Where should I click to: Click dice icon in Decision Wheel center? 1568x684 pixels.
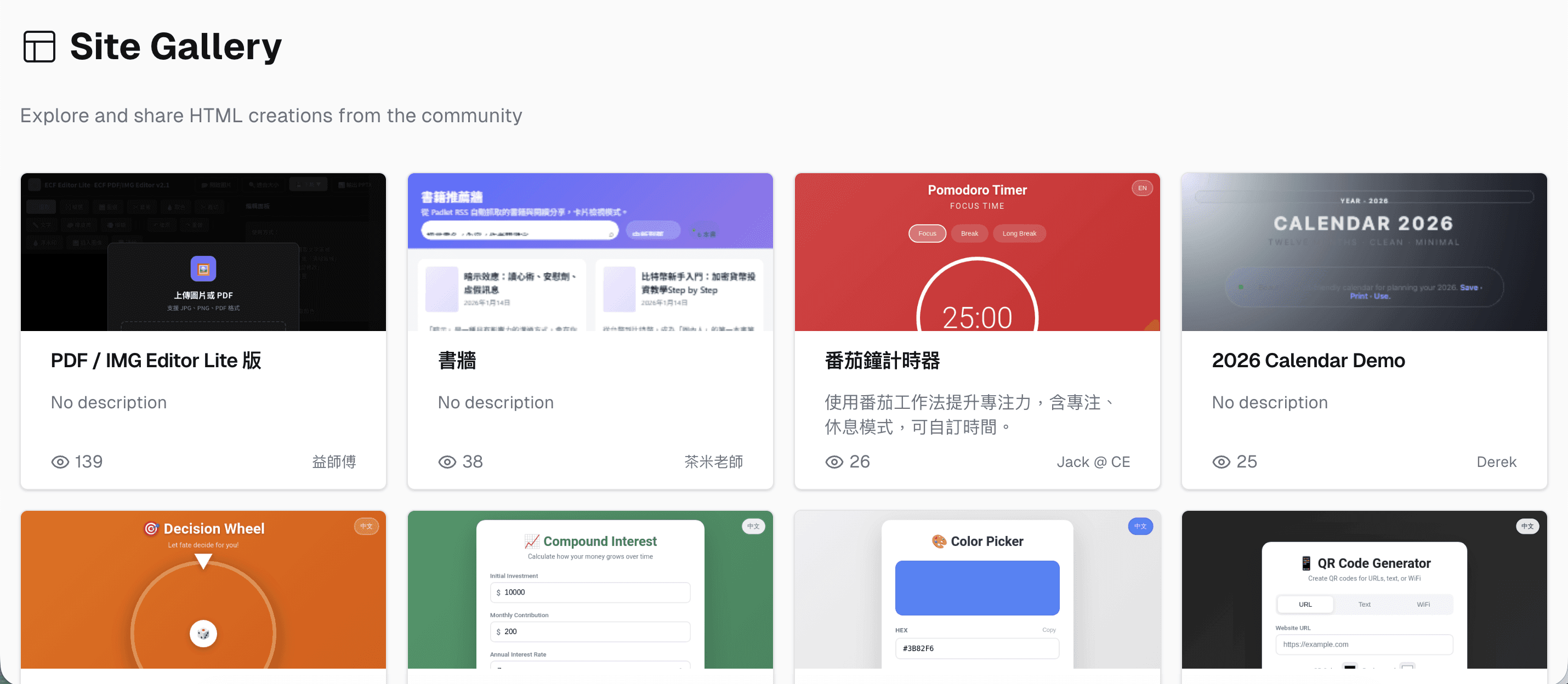click(203, 634)
